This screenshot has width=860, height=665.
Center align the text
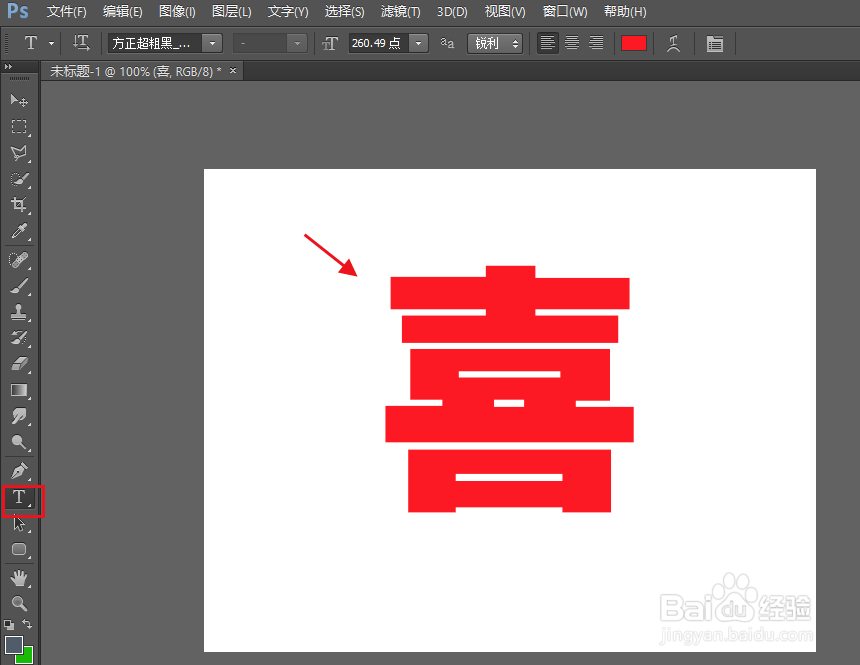coord(572,43)
